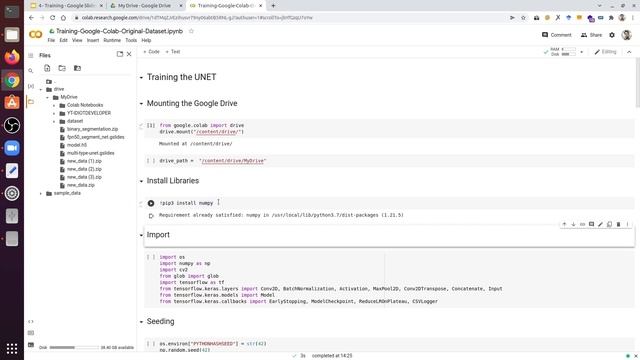This screenshot has width=640, height=360.
Task: Collapse the Training the UNET section
Action: point(141,78)
